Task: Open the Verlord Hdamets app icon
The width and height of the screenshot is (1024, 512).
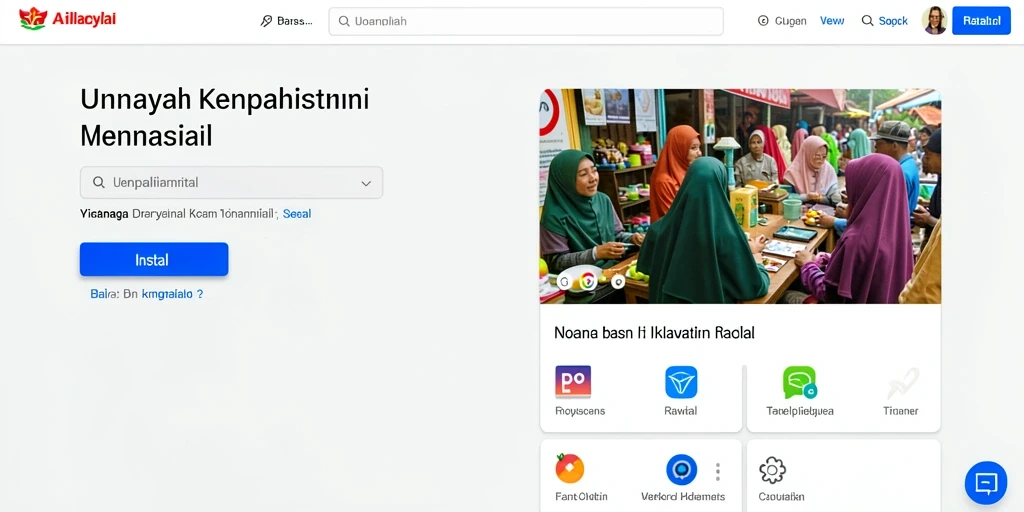Action: [x=681, y=470]
